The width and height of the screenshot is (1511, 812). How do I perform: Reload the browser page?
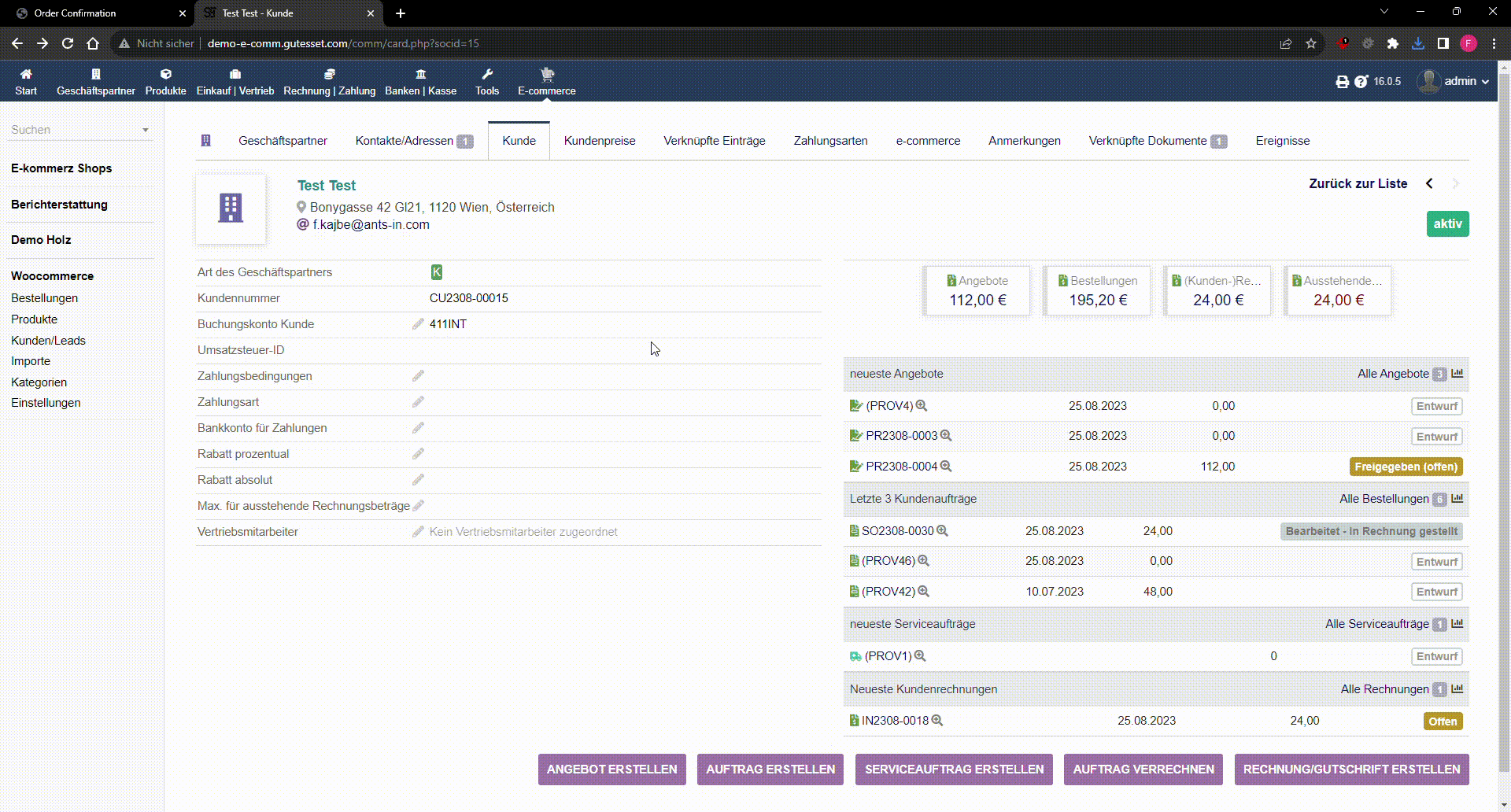pyautogui.click(x=68, y=43)
